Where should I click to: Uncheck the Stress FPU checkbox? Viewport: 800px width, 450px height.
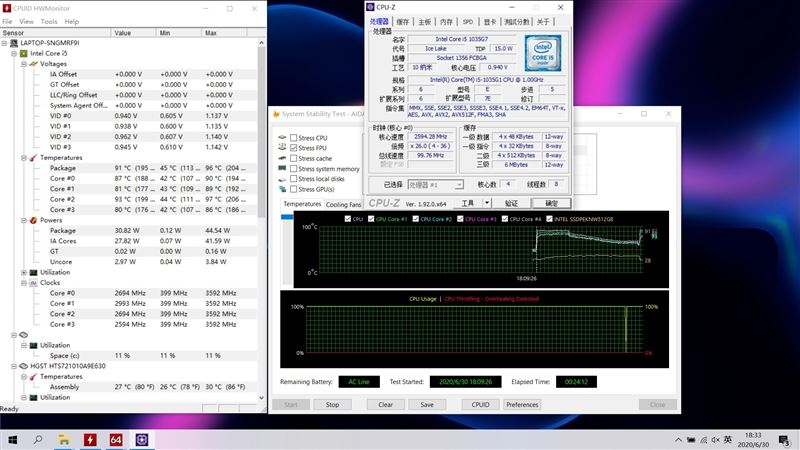(x=293, y=147)
